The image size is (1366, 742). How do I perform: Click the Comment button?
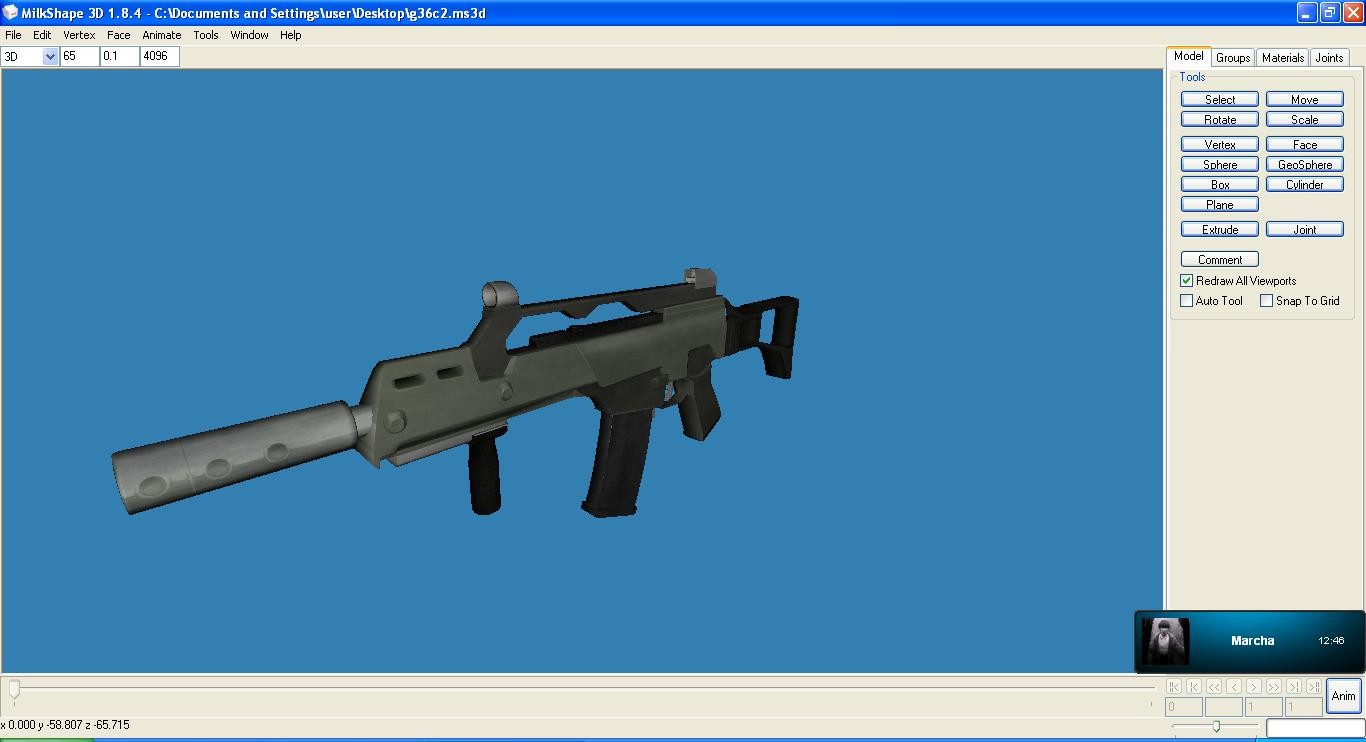[1219, 259]
